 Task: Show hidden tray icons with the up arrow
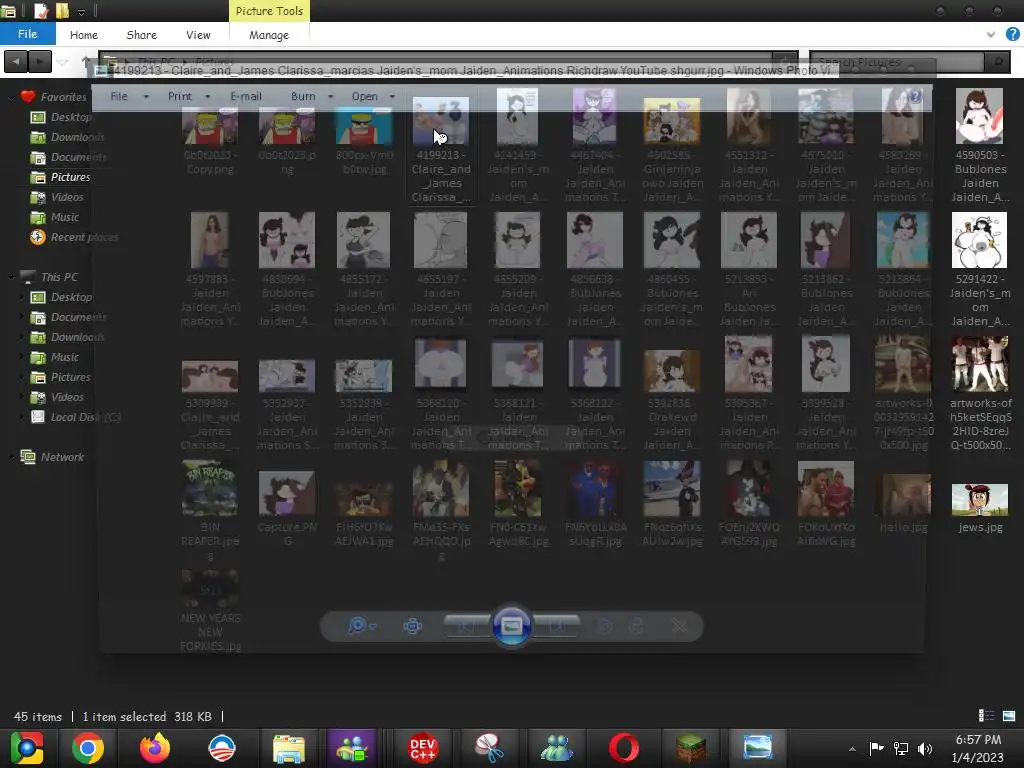click(x=852, y=748)
